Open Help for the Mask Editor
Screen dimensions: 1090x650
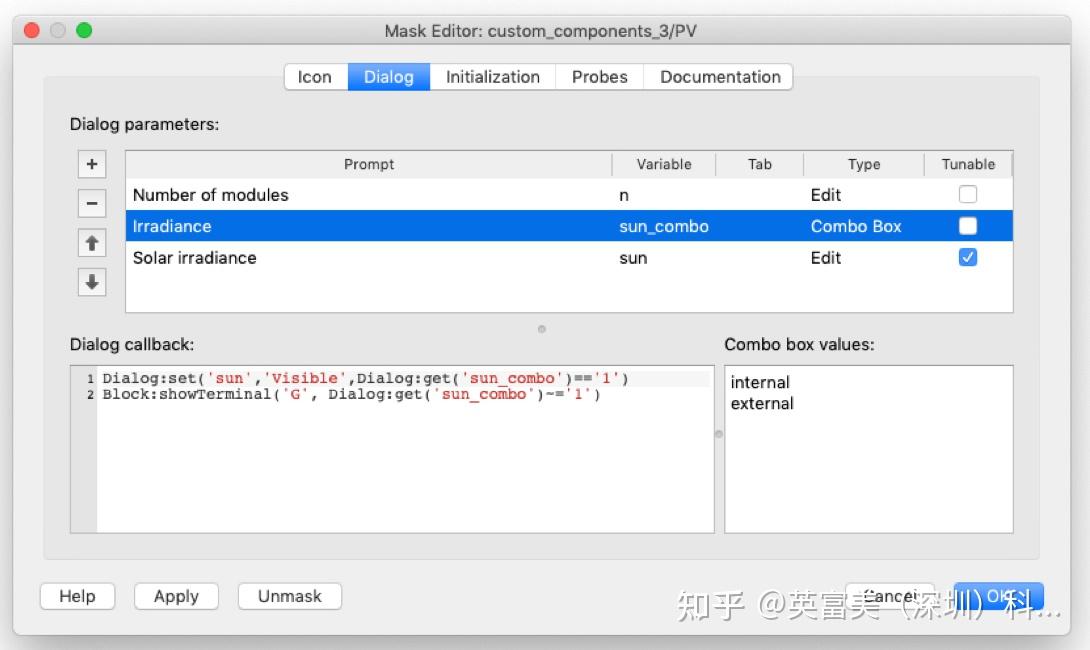click(x=77, y=596)
